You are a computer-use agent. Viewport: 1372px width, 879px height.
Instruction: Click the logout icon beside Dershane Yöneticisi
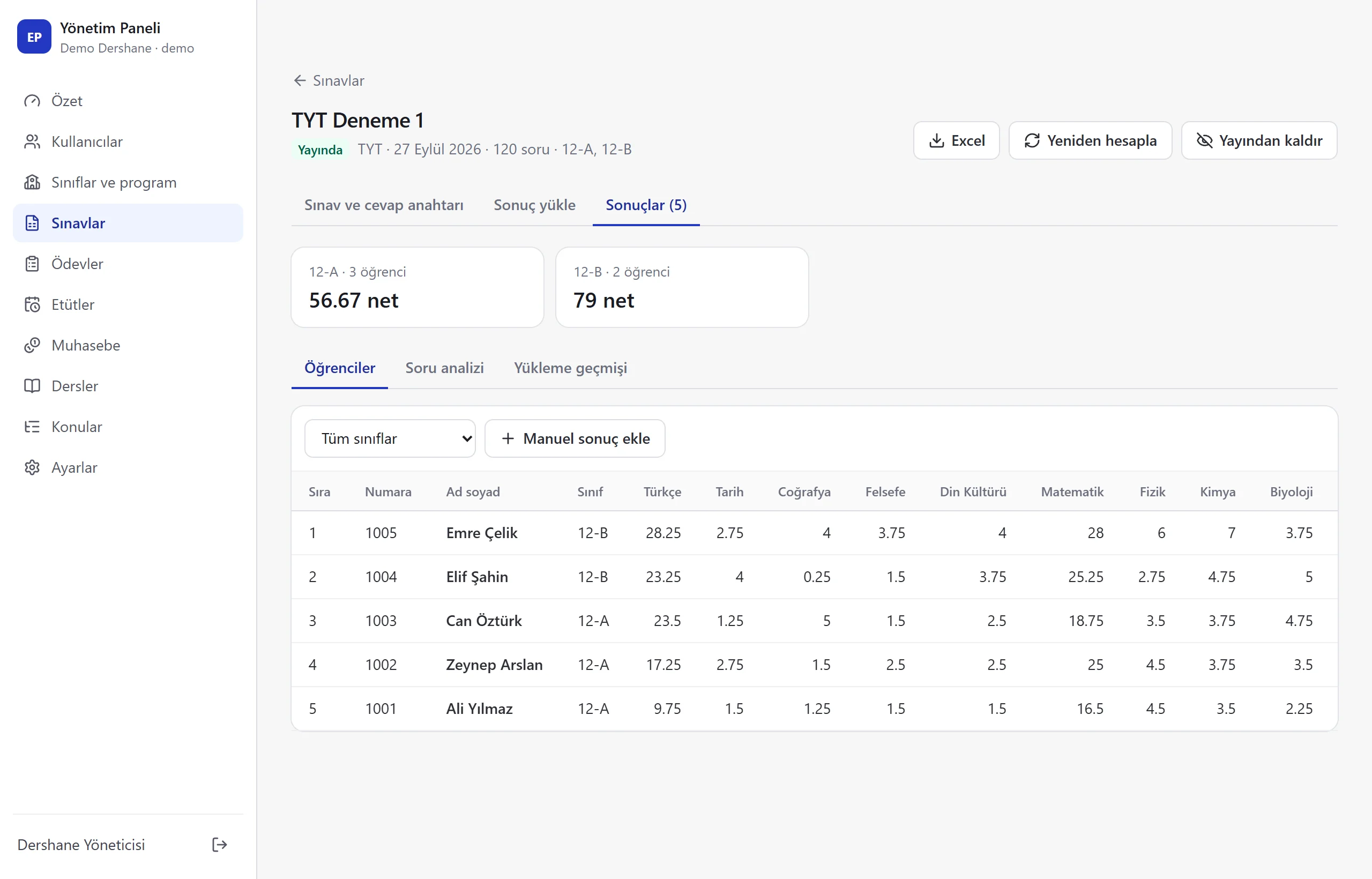pos(219,844)
